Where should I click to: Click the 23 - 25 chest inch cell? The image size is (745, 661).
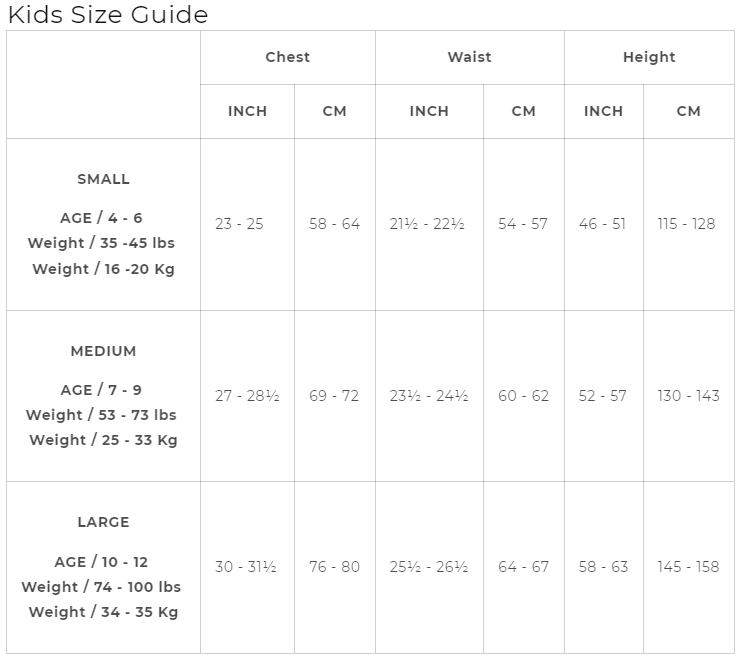pyautogui.click(x=239, y=224)
